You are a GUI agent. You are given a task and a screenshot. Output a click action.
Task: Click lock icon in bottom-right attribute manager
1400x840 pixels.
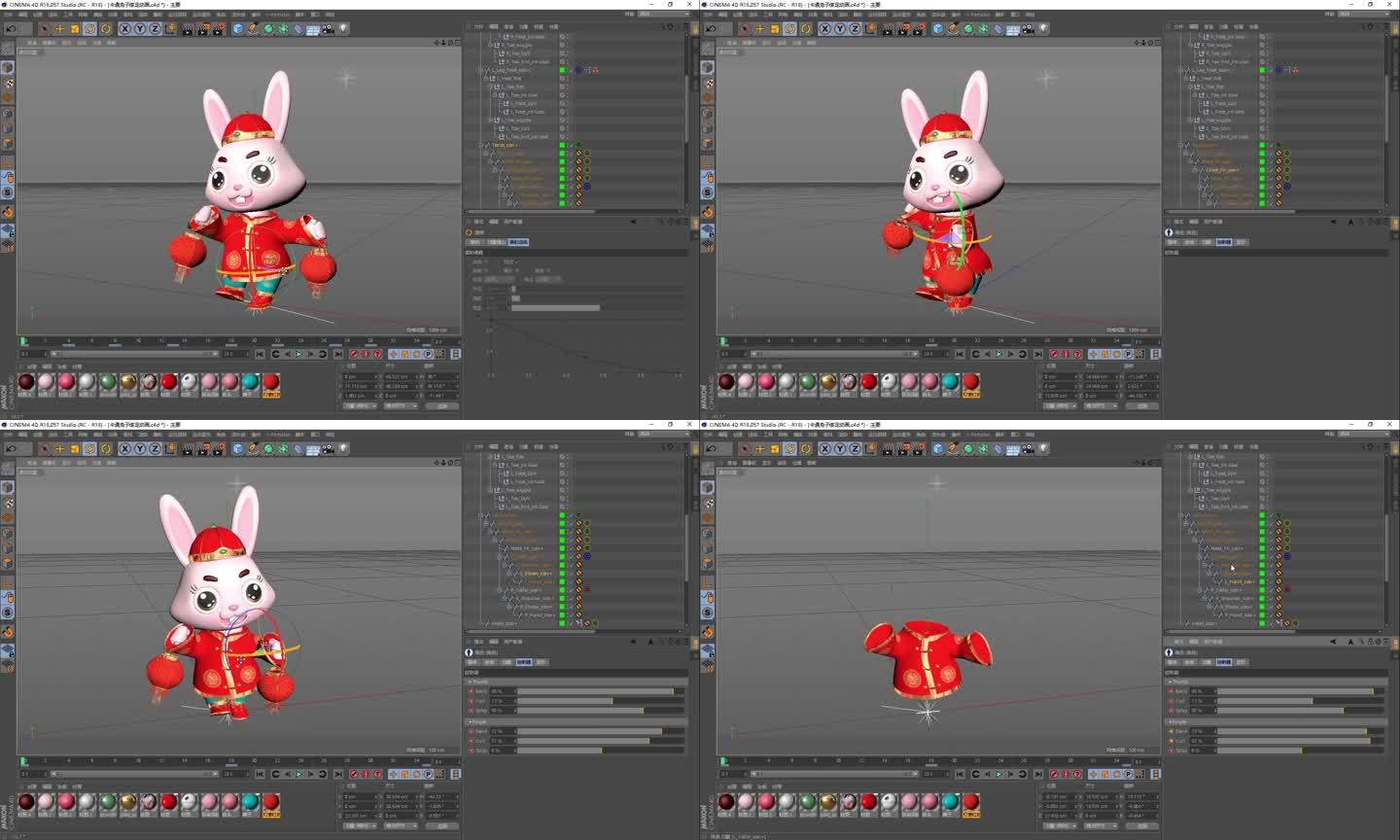[x=1371, y=642]
